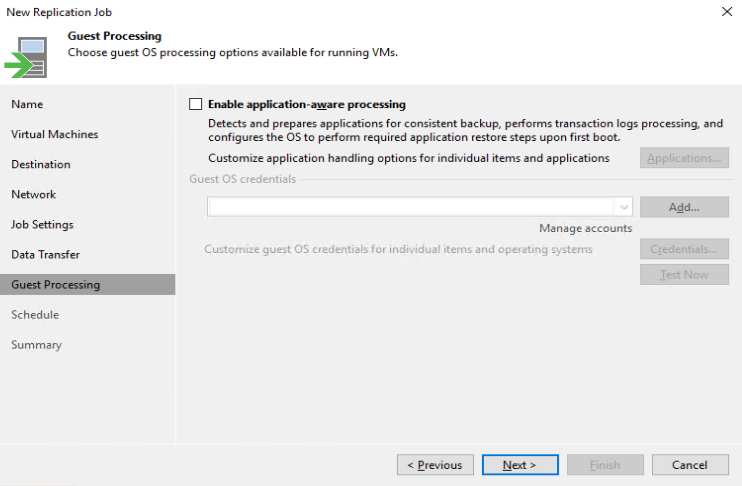Image resolution: width=742 pixels, height=486 pixels.
Task: Jump to the Data Transfer step
Action: click(45, 254)
